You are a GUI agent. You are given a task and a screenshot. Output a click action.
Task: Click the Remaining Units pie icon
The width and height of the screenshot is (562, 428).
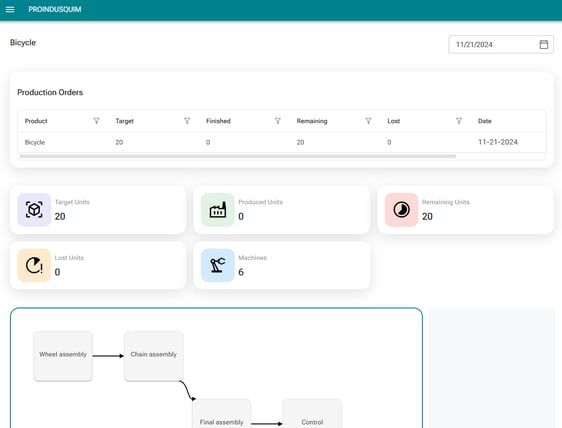(x=401, y=210)
